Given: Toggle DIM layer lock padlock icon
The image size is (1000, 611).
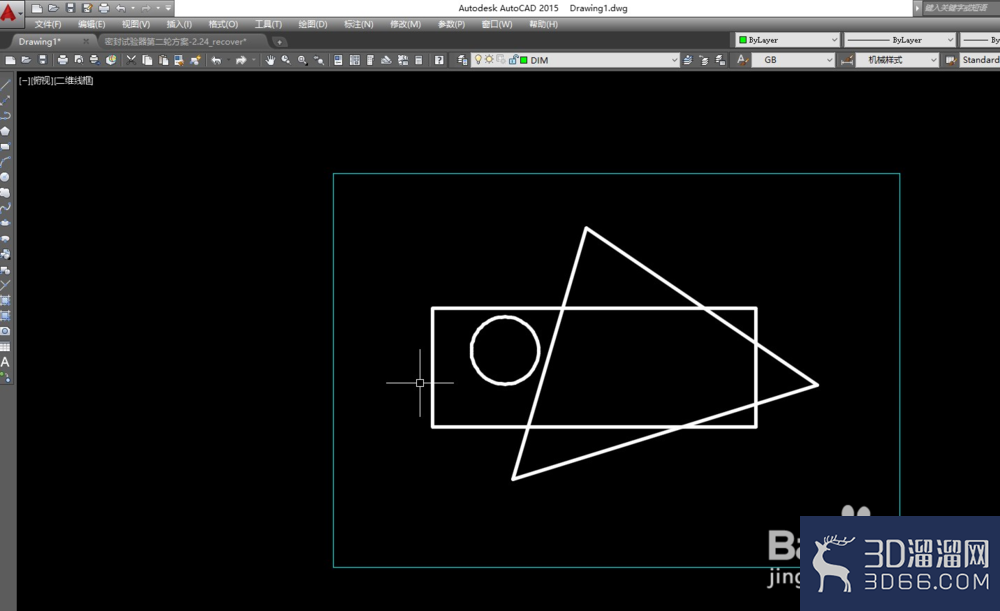Looking at the screenshot, I should (513, 60).
